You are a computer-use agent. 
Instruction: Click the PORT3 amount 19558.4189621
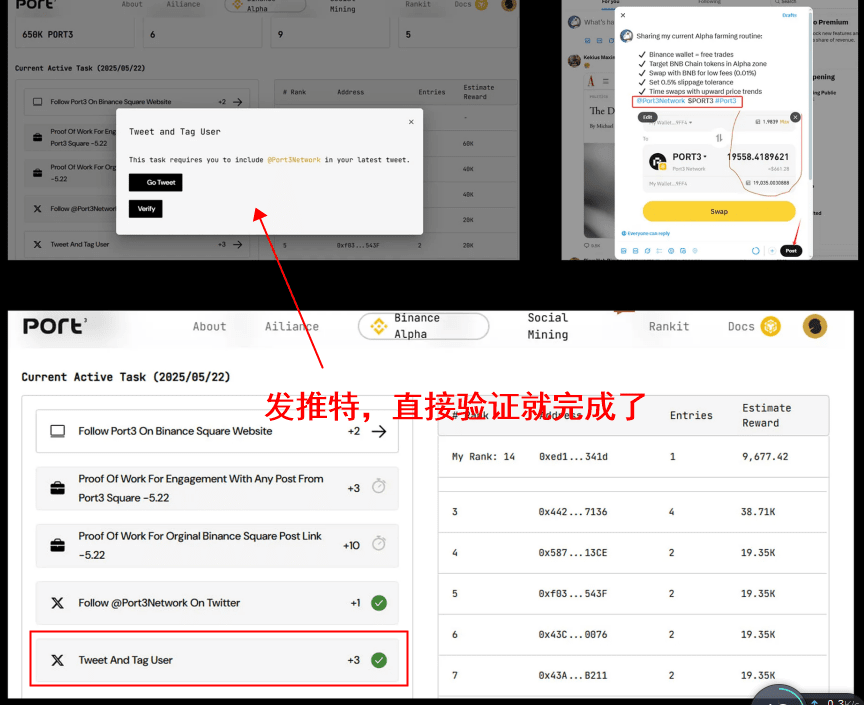point(758,157)
